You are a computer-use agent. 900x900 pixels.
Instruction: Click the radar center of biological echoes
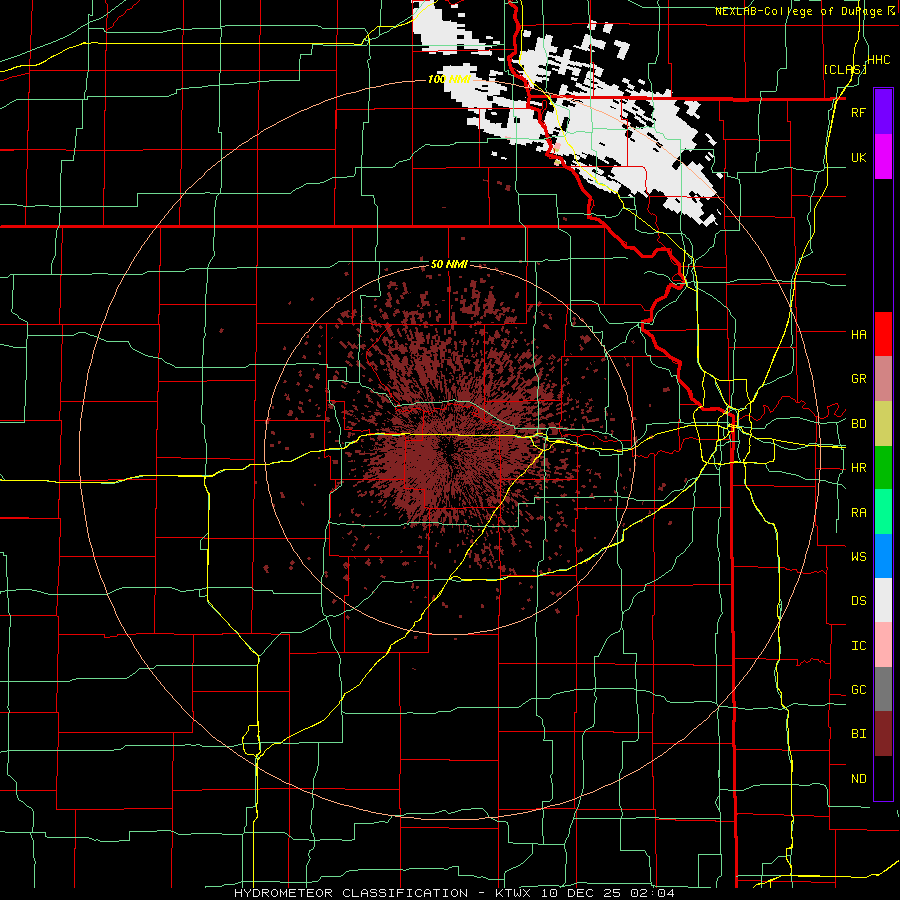click(451, 449)
